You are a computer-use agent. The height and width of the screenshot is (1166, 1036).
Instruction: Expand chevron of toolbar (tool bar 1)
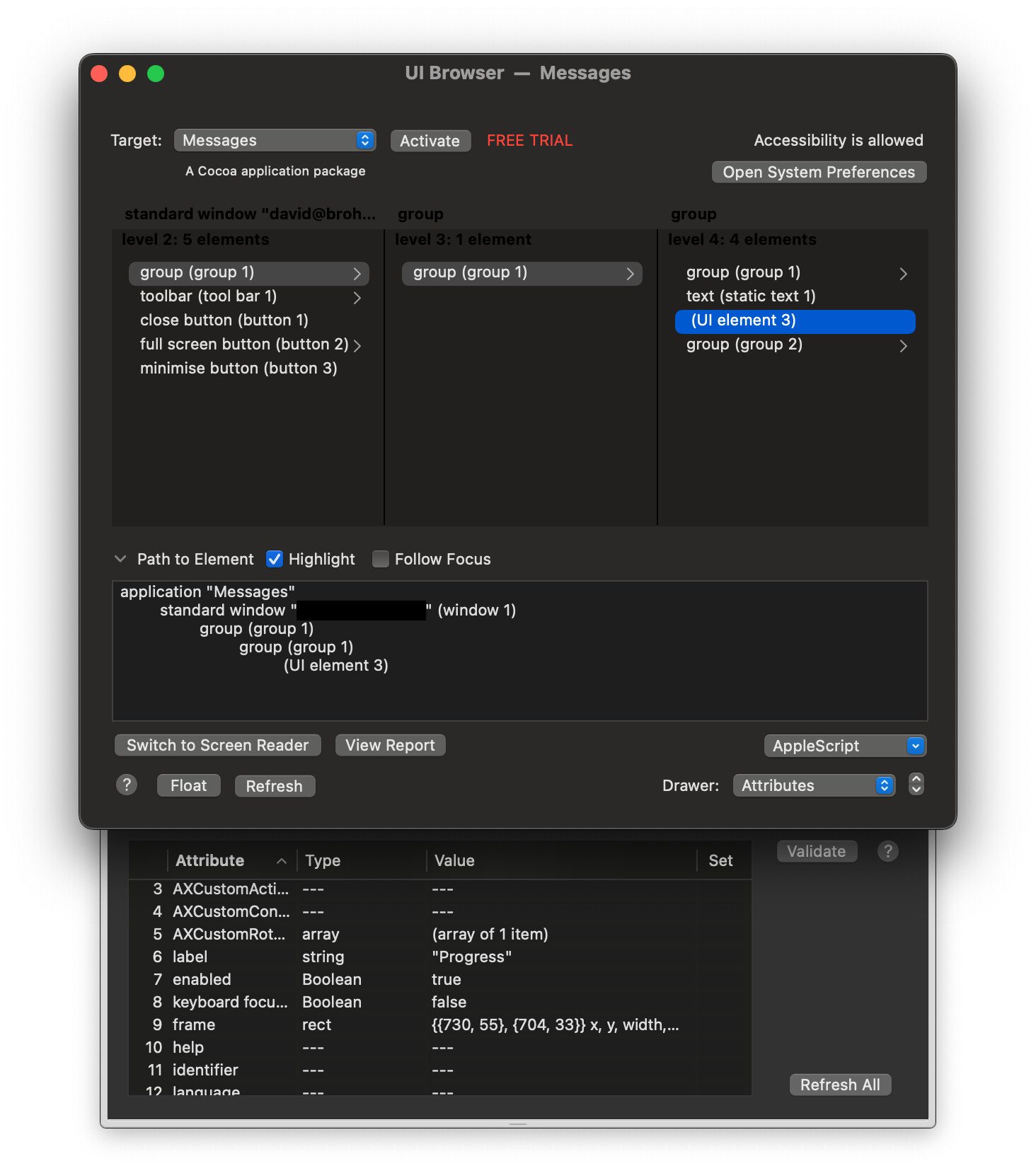pos(357,298)
